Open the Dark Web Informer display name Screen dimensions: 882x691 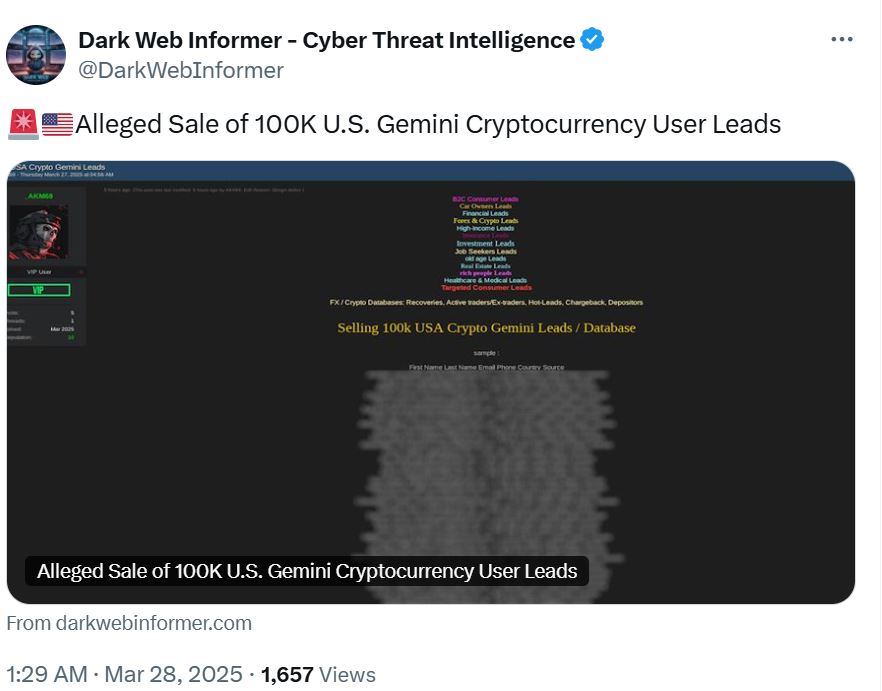(x=326, y=40)
